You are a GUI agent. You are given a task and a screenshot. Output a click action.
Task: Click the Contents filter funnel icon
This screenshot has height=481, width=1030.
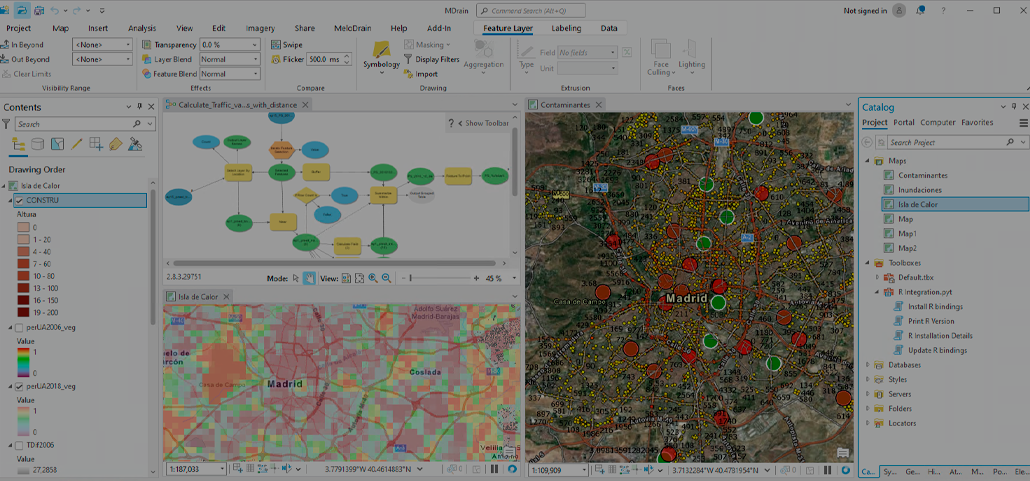point(6,124)
